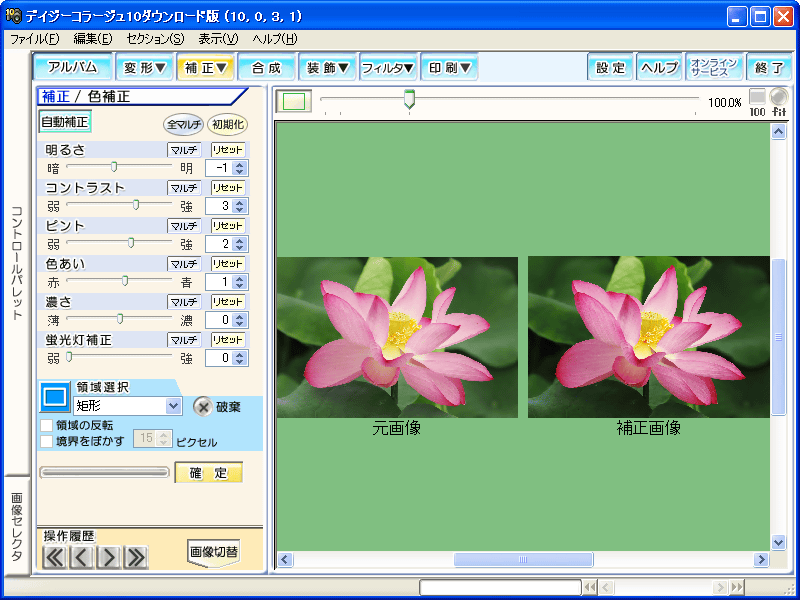Screen dimensions: 800x600
Task: Click the 合成 button
Action: click(x=266, y=67)
